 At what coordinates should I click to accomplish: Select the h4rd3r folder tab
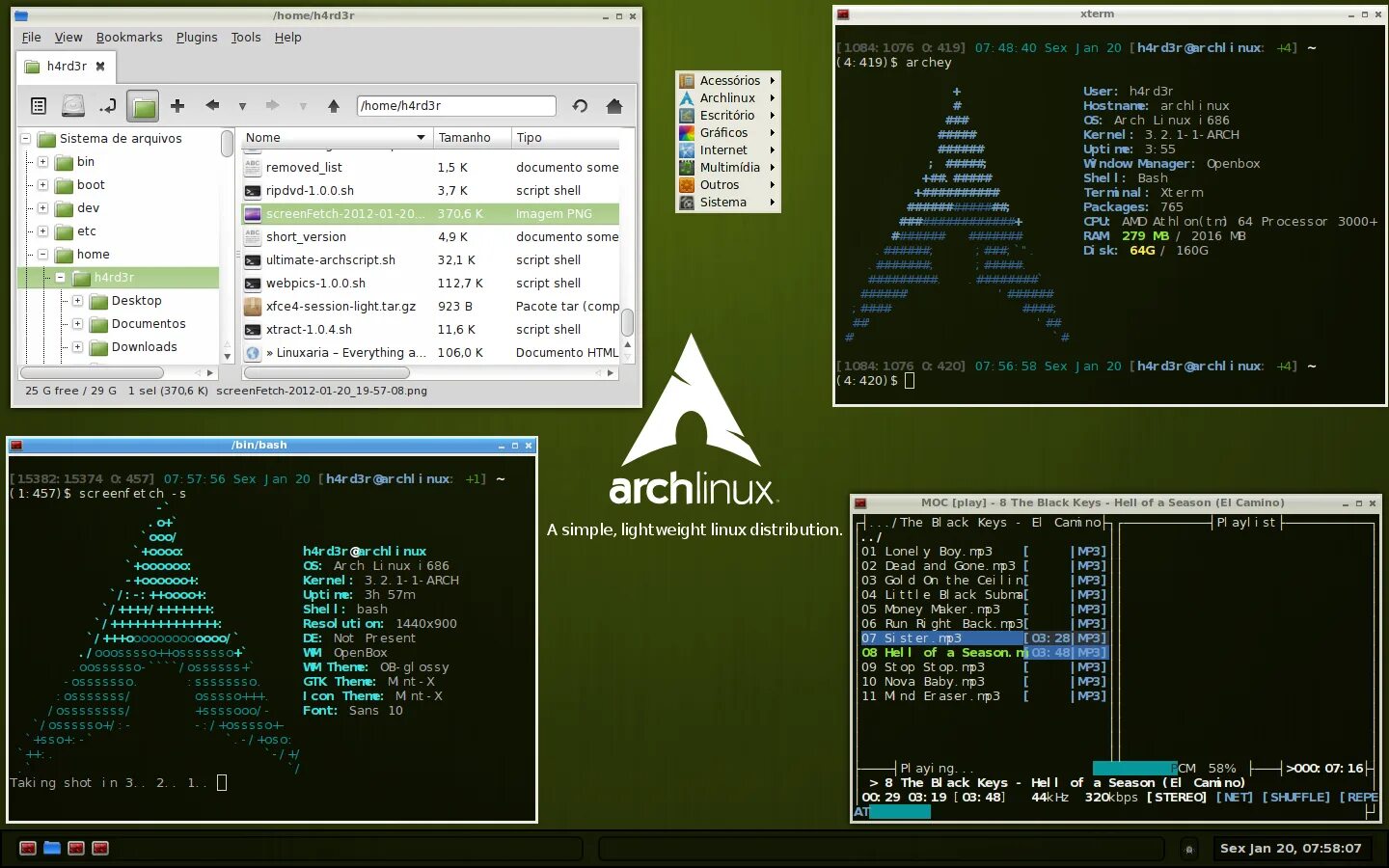pos(66,67)
